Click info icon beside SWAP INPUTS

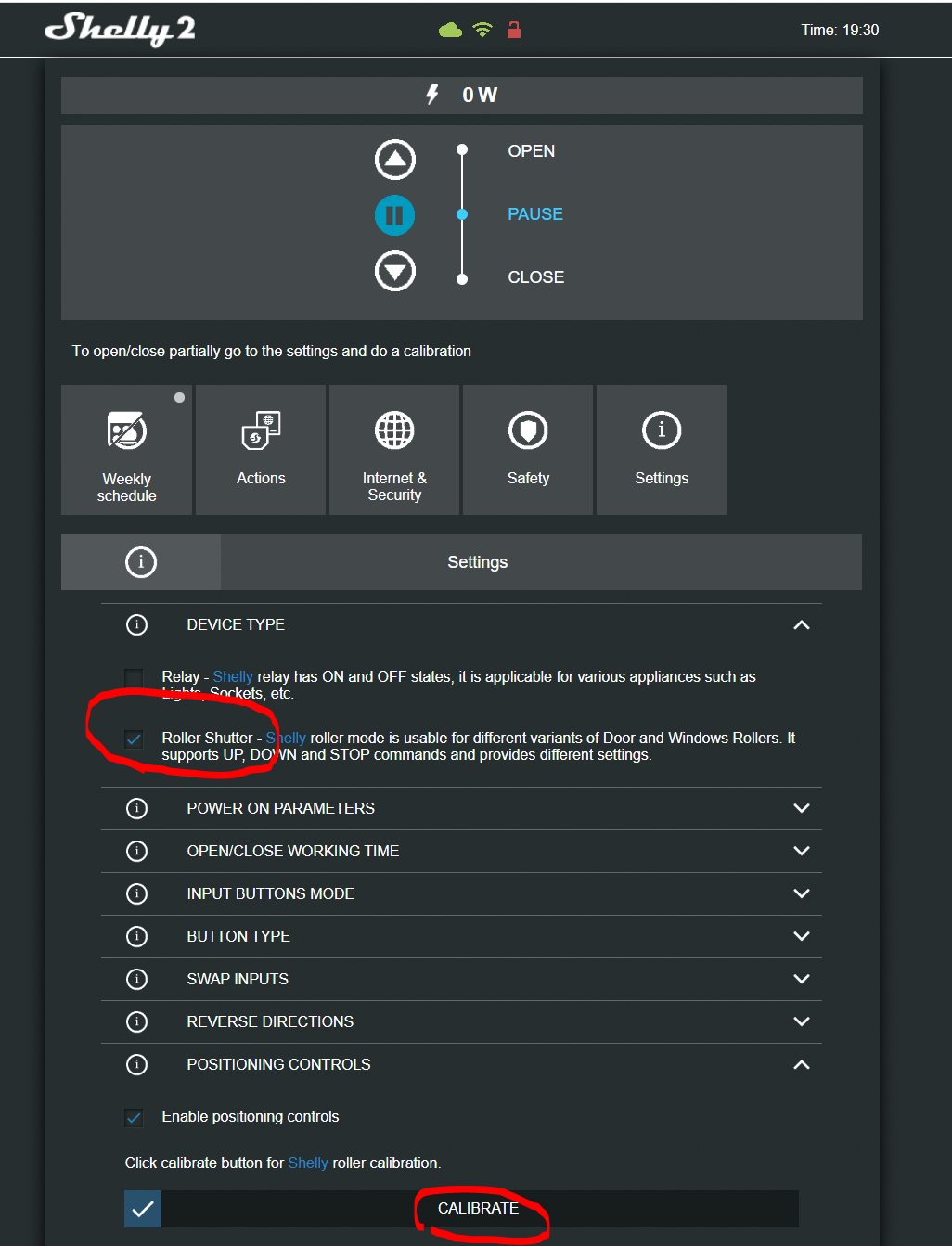click(136, 979)
